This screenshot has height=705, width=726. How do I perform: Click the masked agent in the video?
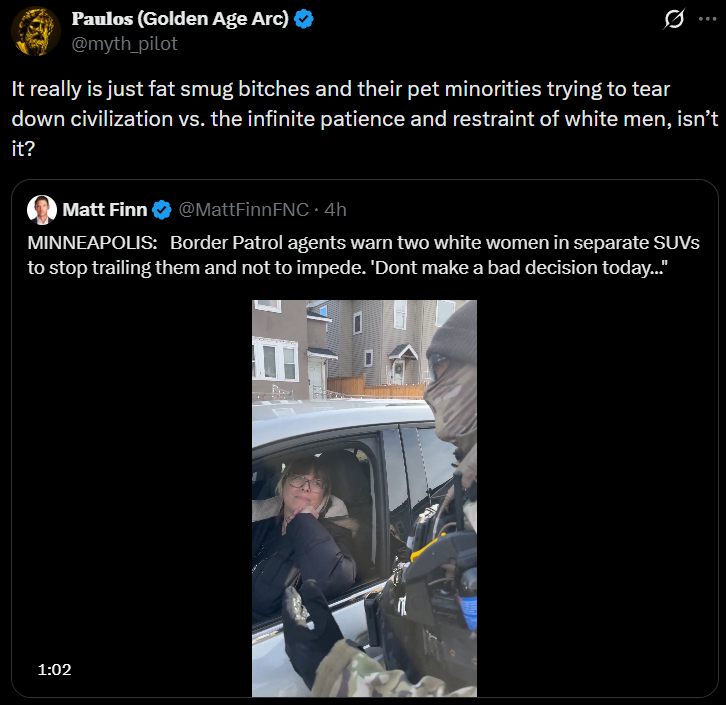448,400
